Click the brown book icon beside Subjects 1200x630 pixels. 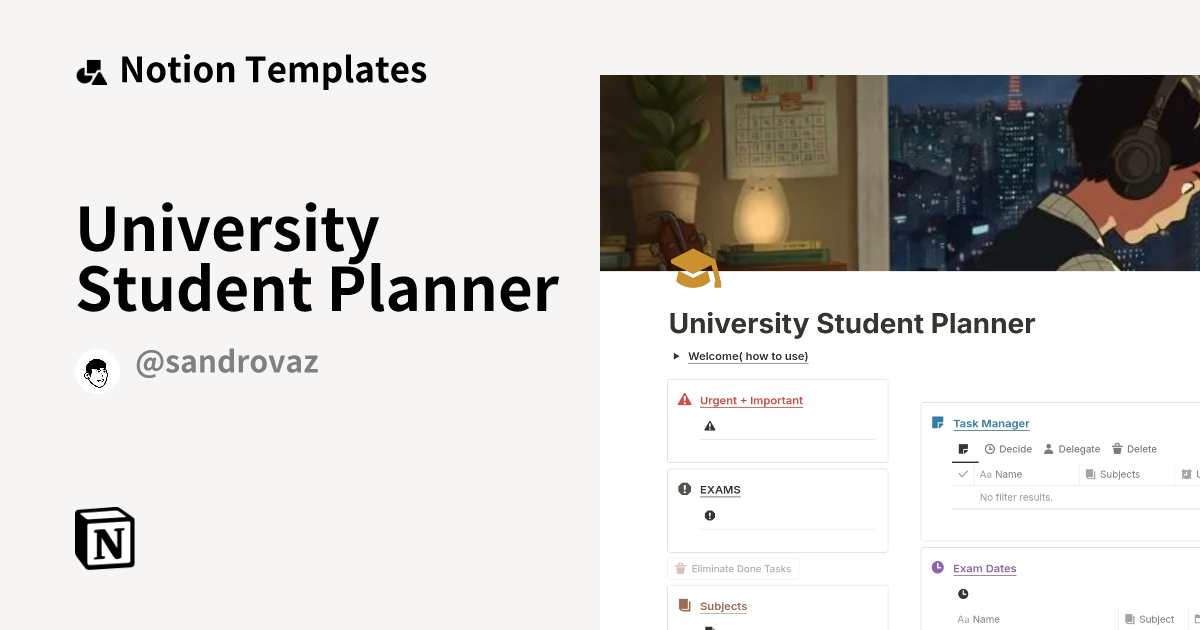tap(684, 605)
